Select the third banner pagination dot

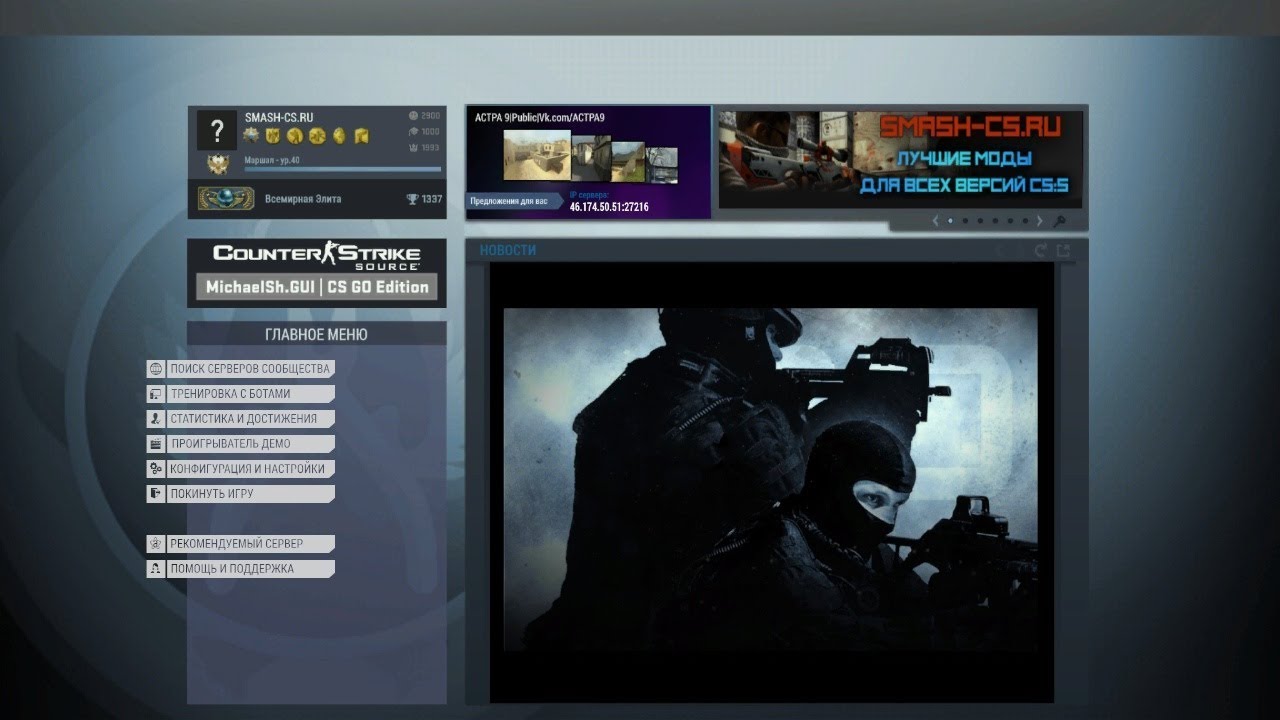980,221
